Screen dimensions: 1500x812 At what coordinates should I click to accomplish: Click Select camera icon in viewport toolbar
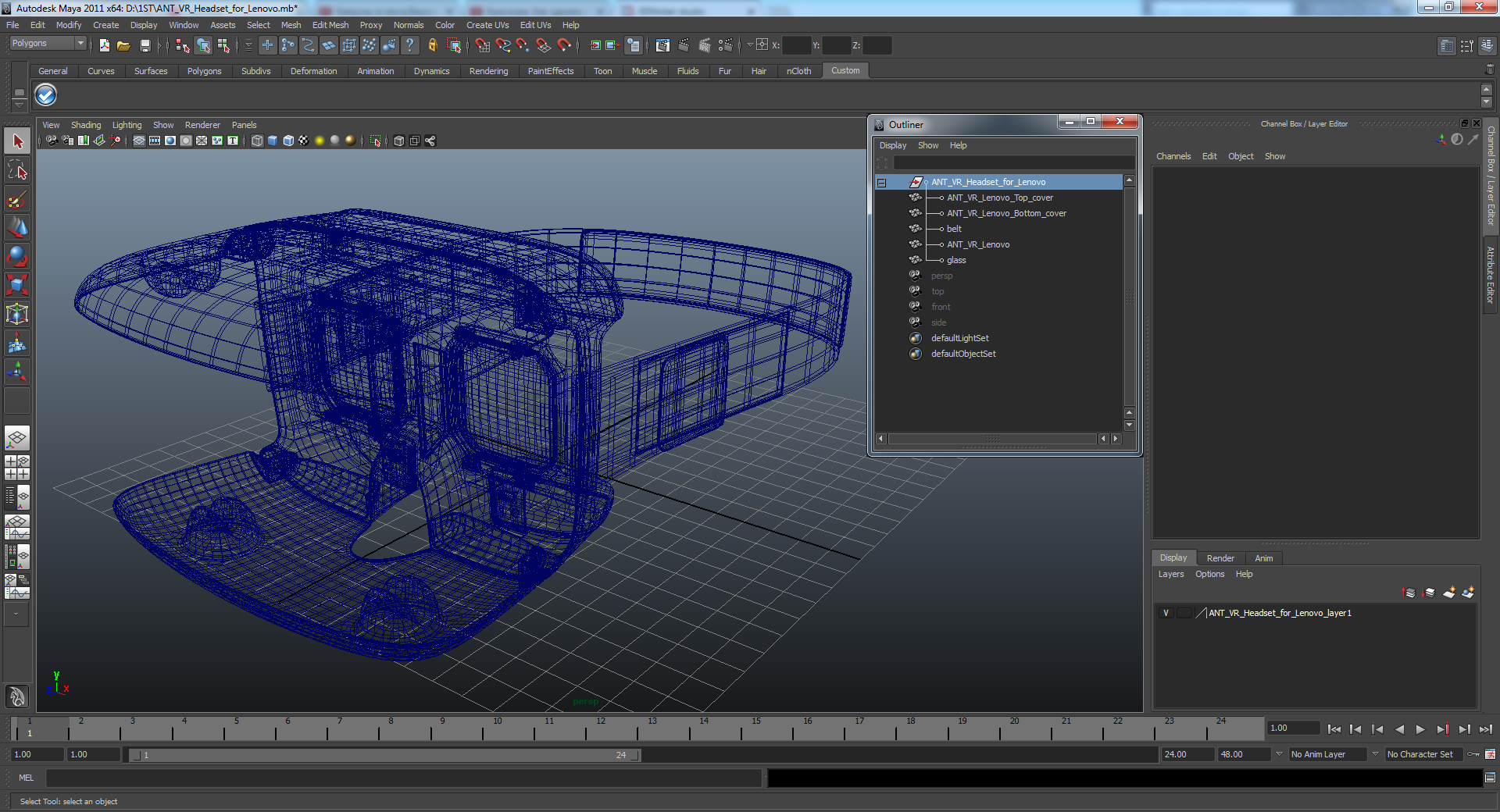[52, 141]
